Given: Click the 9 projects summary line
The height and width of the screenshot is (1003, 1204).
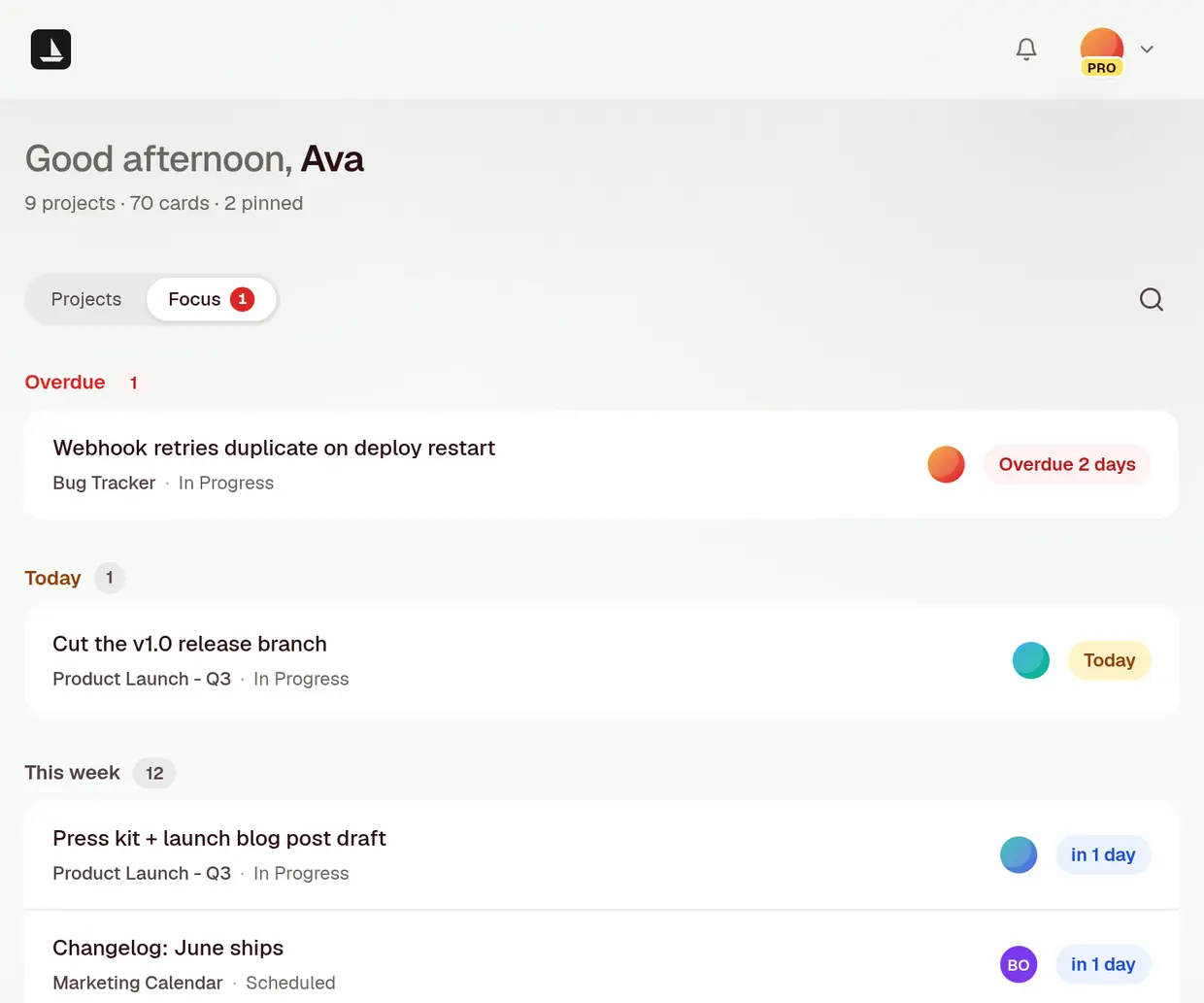Looking at the screenshot, I should [164, 203].
